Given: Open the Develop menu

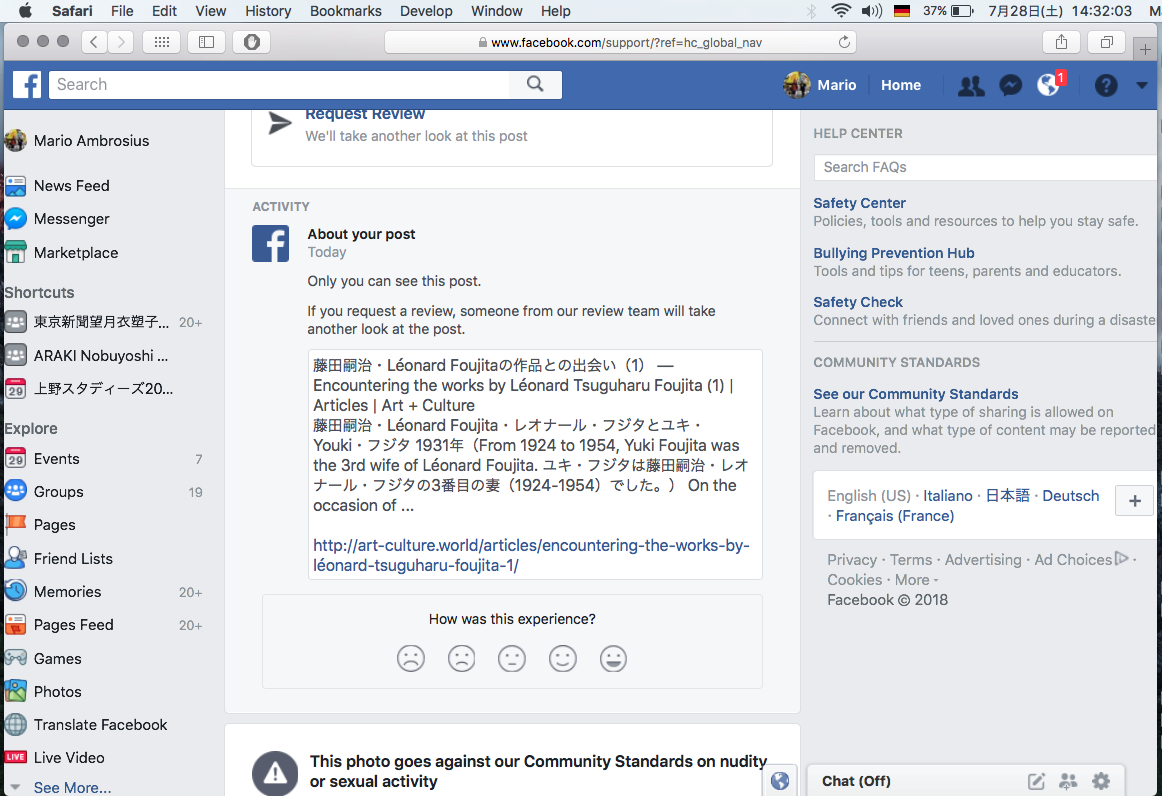Looking at the screenshot, I should tap(426, 11).
